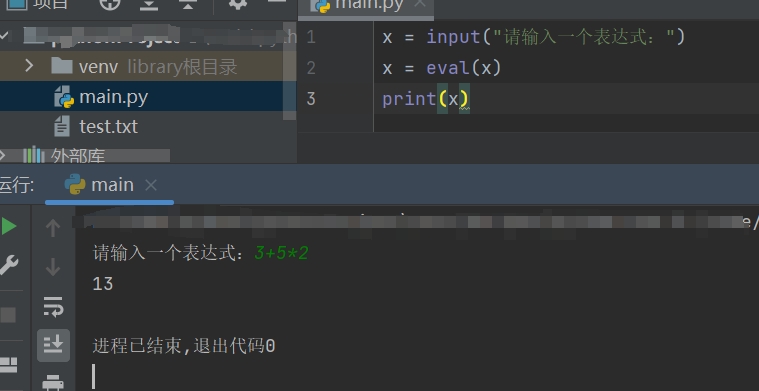Image resolution: width=759 pixels, height=391 pixels.
Task: Close the main.py editor tab
Action: coord(420,3)
